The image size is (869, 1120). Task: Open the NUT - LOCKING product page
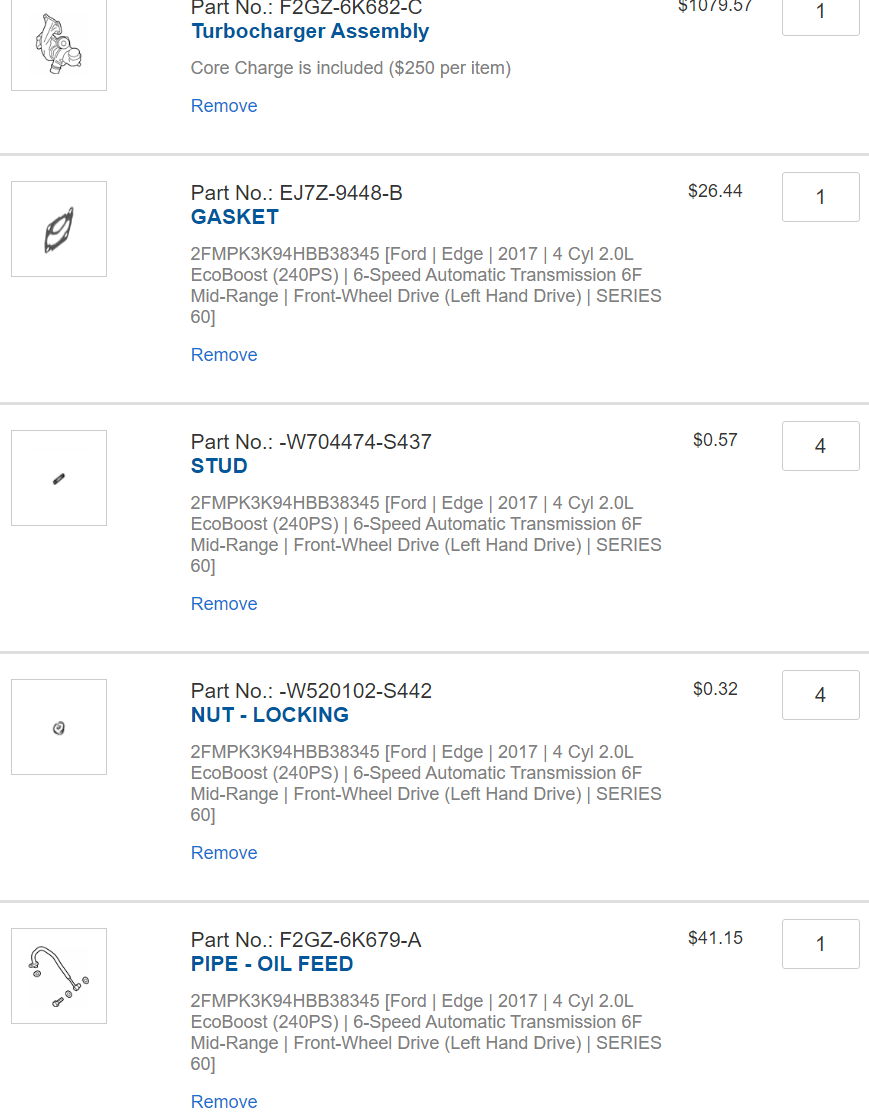[270, 715]
